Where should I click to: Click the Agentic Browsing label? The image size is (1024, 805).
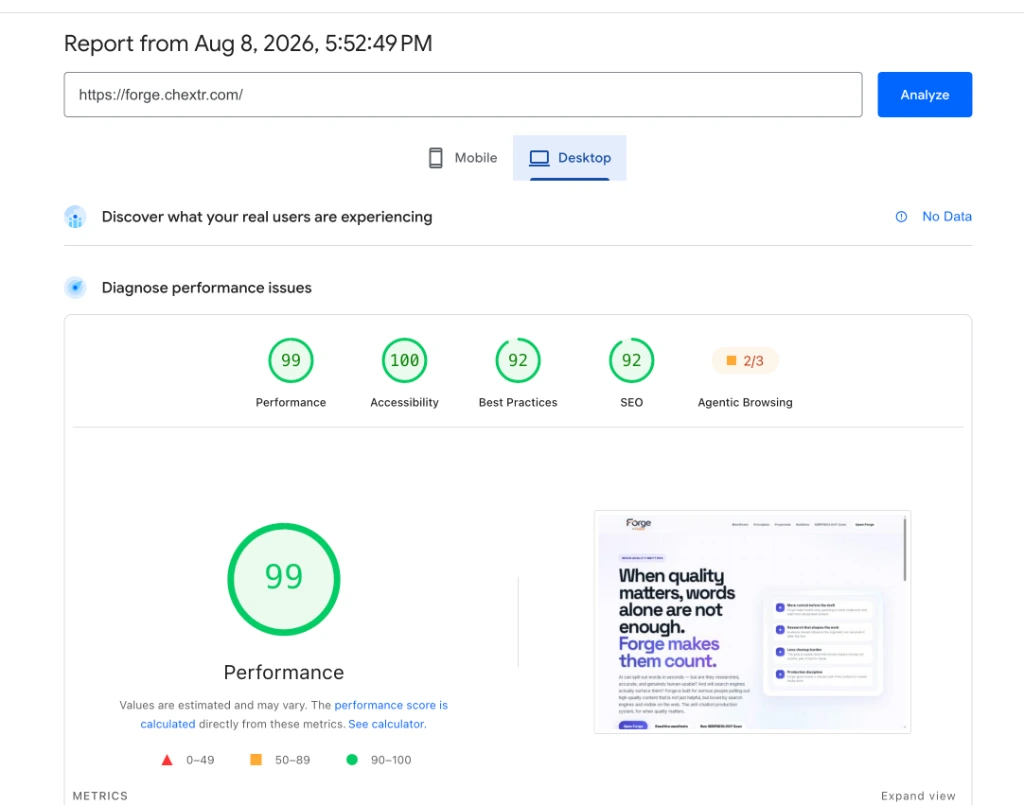click(745, 402)
